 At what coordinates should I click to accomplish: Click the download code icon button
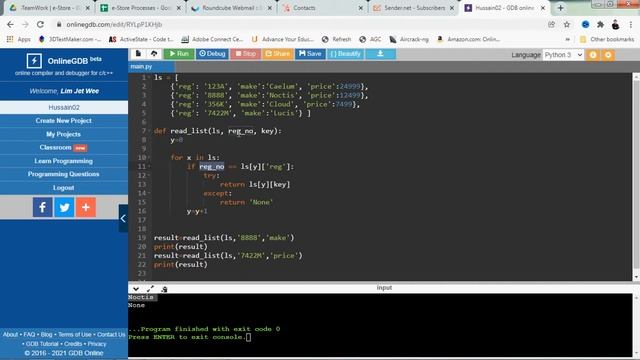[x=380, y=53]
